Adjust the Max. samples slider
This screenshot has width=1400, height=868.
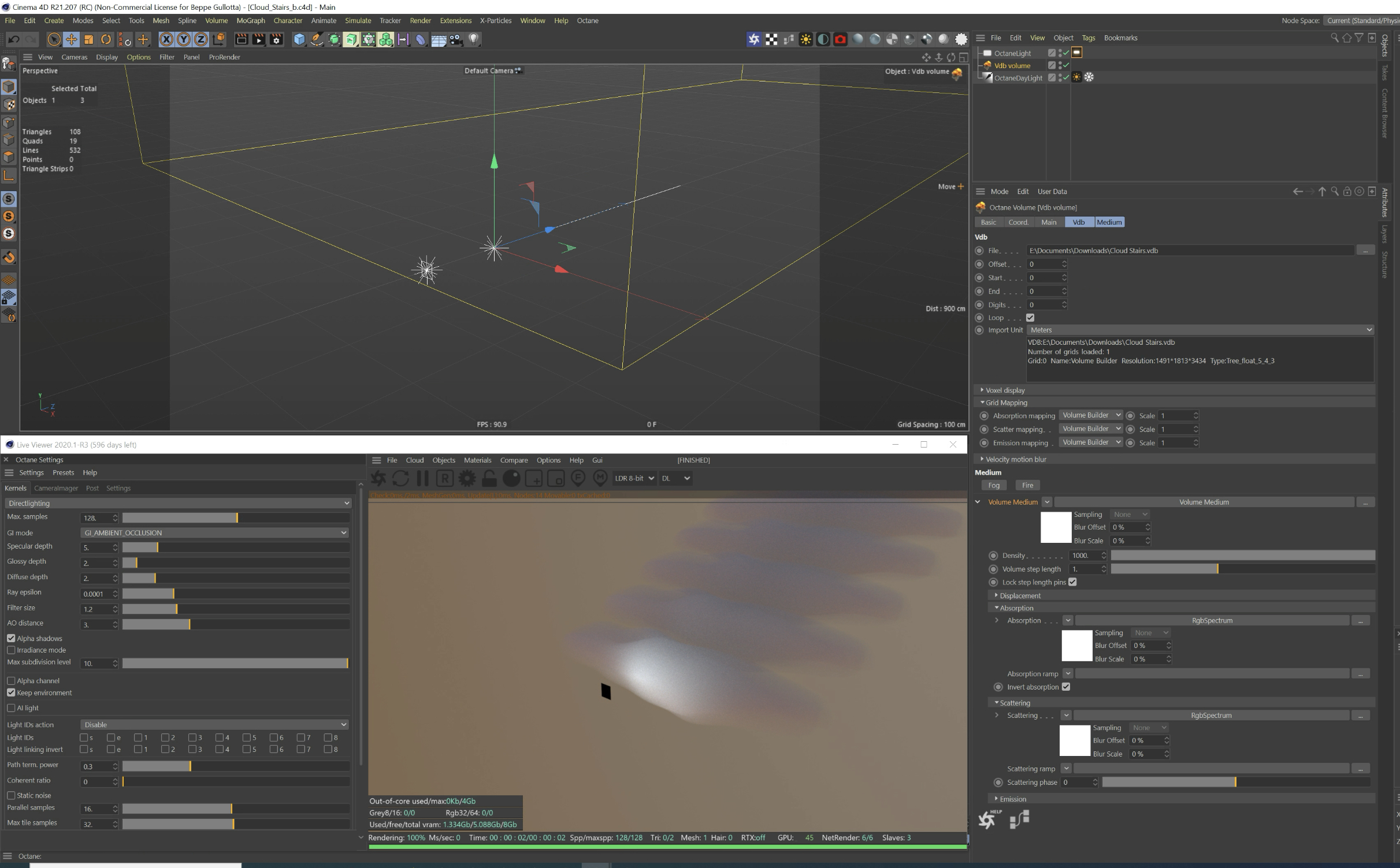click(x=236, y=517)
